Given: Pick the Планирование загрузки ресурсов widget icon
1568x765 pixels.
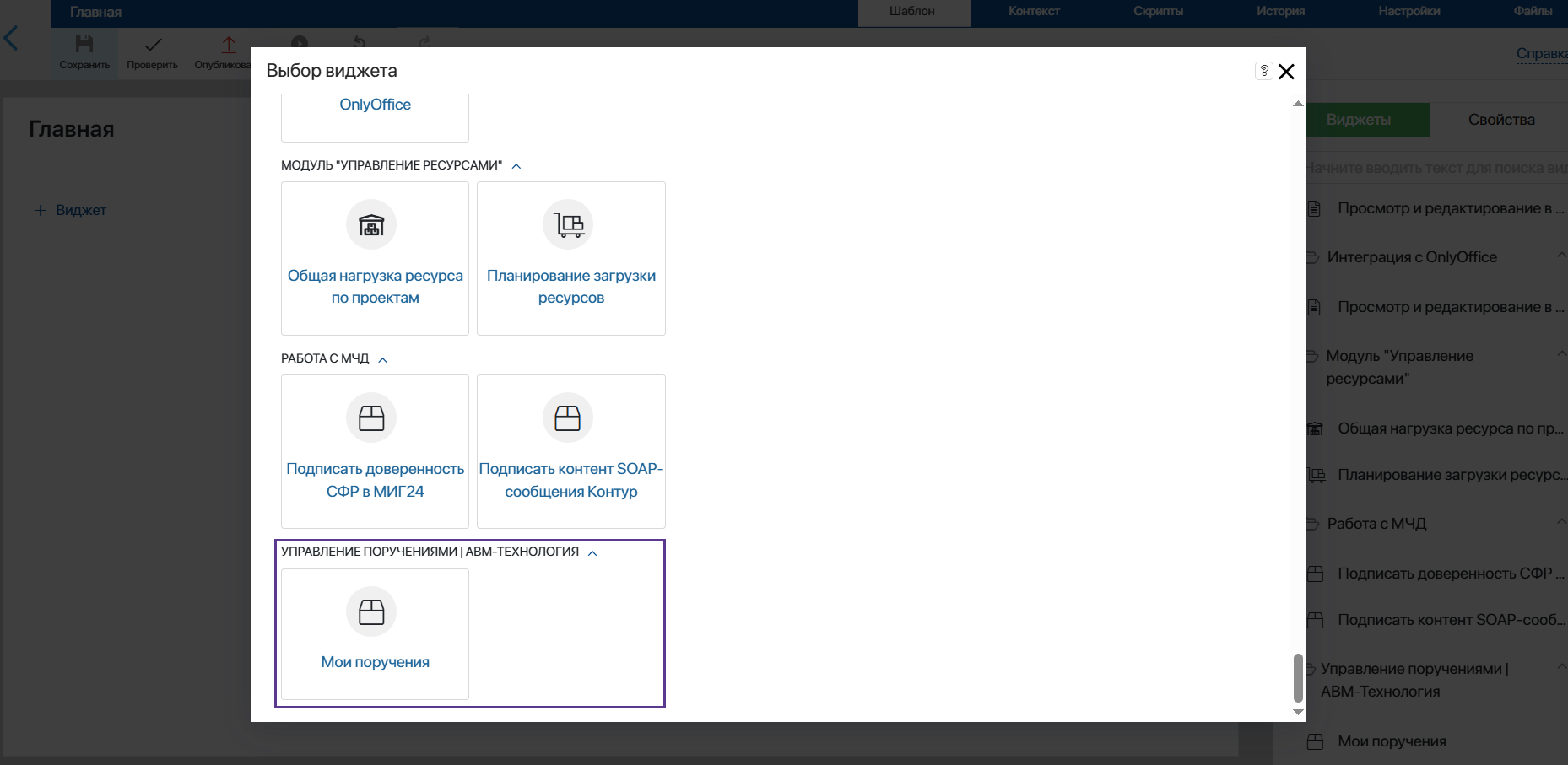Looking at the screenshot, I should (568, 224).
